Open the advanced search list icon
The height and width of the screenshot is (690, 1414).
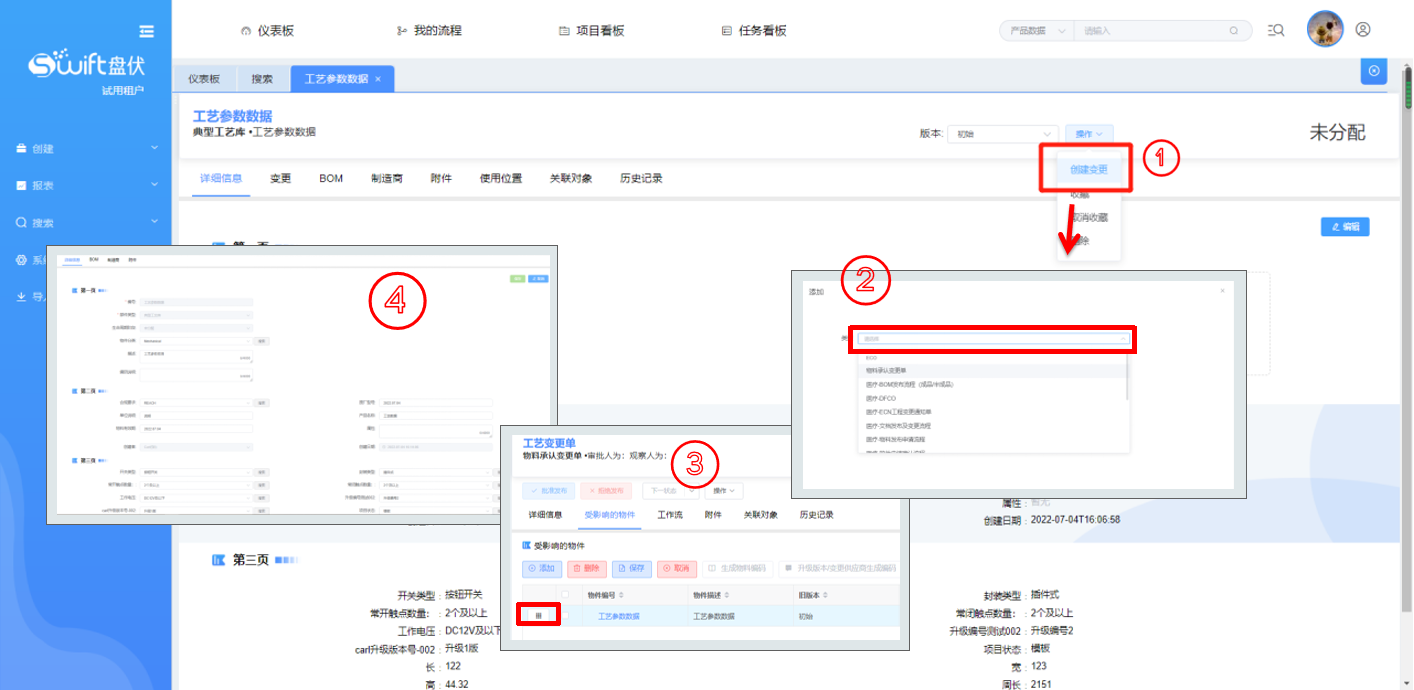[1275, 30]
